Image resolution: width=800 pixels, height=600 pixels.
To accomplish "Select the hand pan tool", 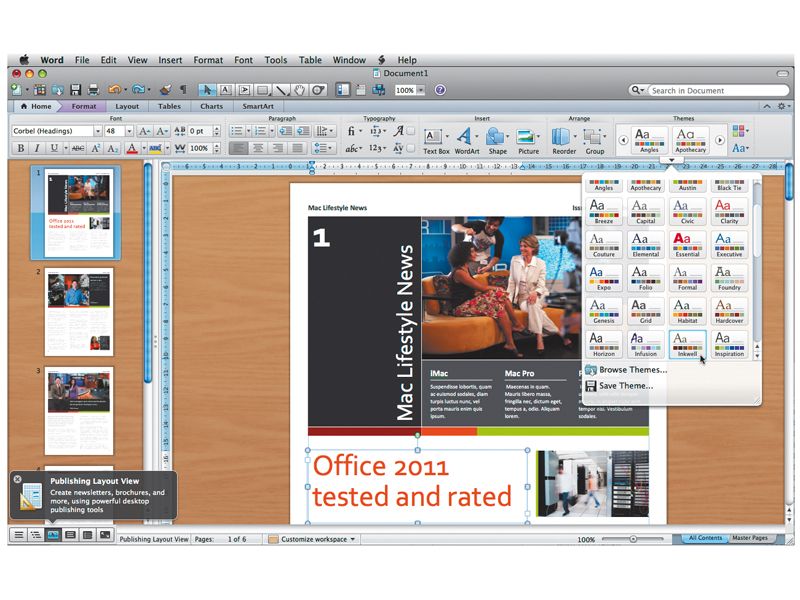I will [x=299, y=90].
